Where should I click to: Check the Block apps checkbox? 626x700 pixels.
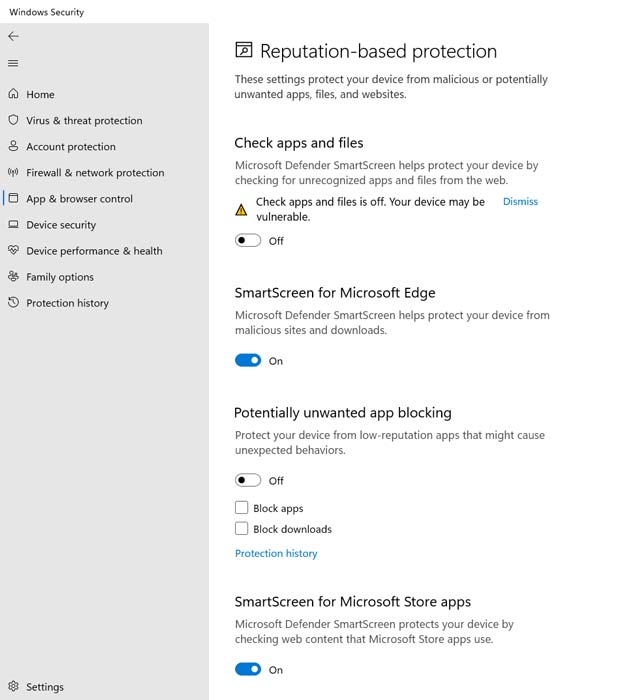[242, 508]
